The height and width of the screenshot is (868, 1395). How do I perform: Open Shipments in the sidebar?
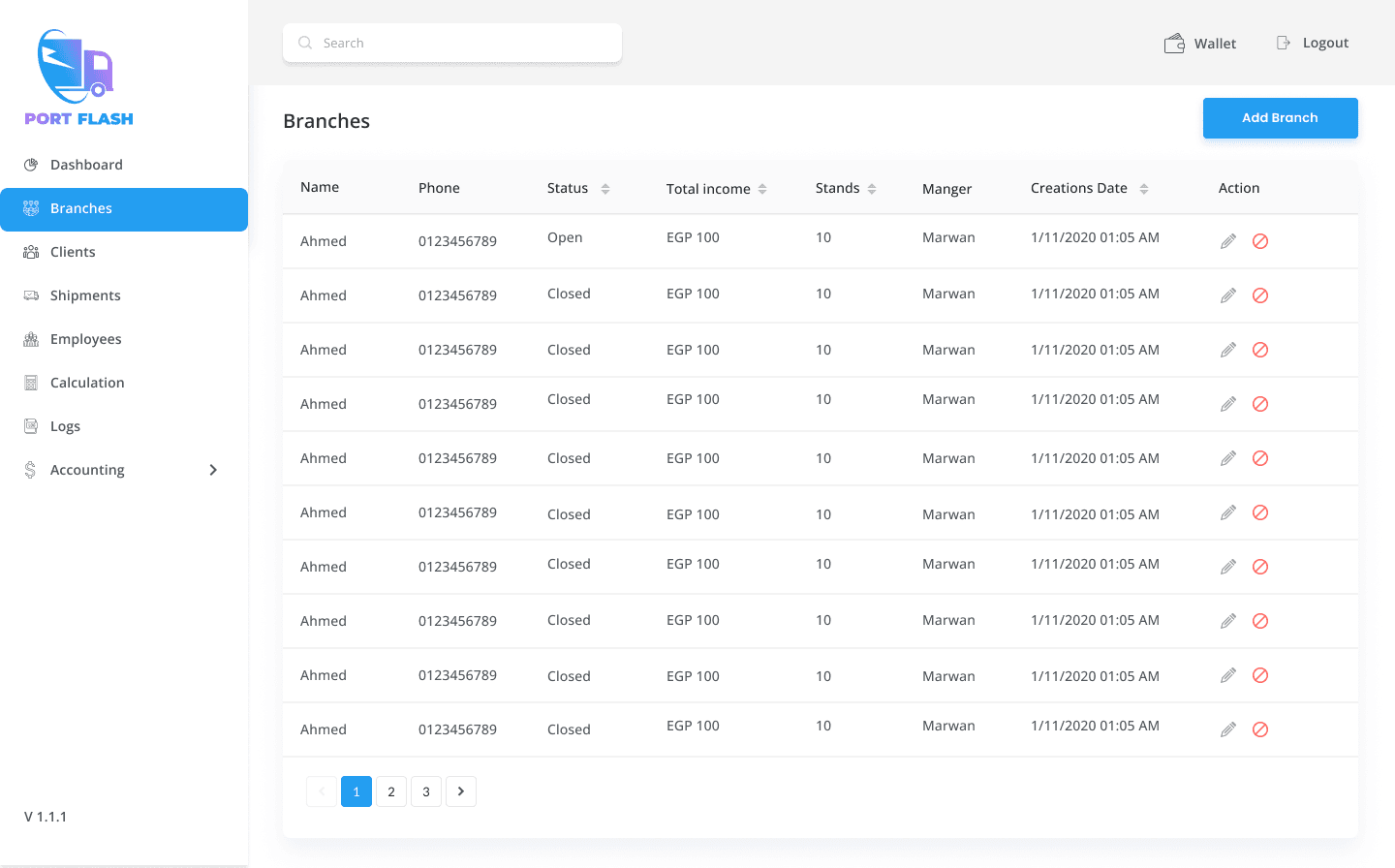85,295
